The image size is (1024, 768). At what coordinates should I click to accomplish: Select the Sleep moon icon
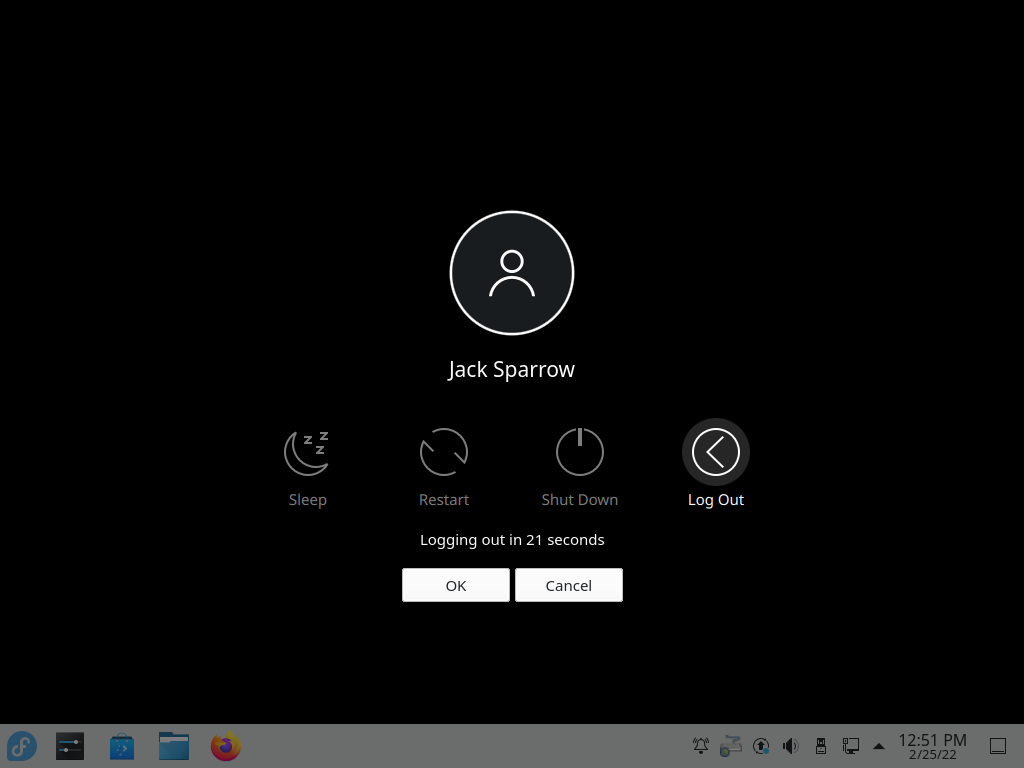click(x=307, y=452)
